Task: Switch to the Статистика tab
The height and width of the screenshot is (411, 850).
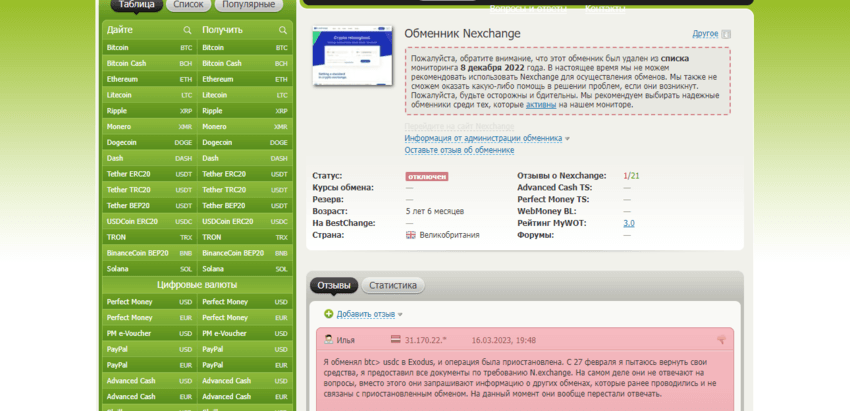Action: pyautogui.click(x=392, y=285)
